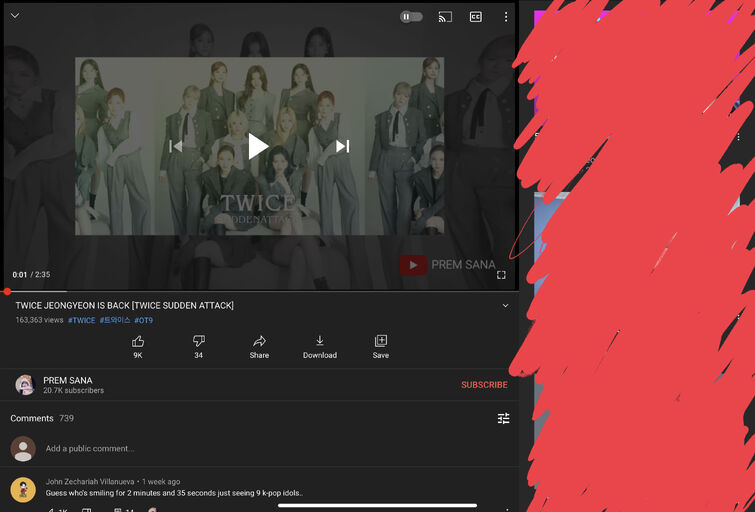Open PREM SANA channel avatar
This screenshot has height=512, width=755.
tap(25, 385)
